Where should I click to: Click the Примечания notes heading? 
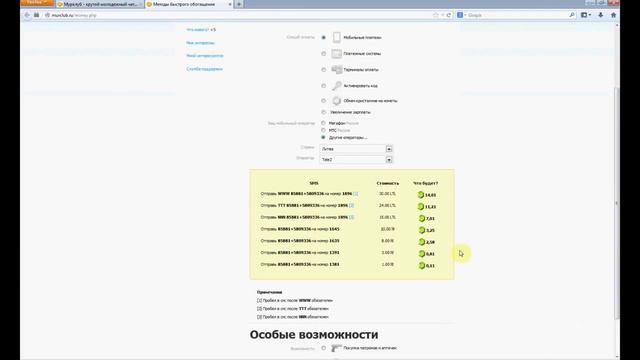pyautogui.click(x=269, y=292)
